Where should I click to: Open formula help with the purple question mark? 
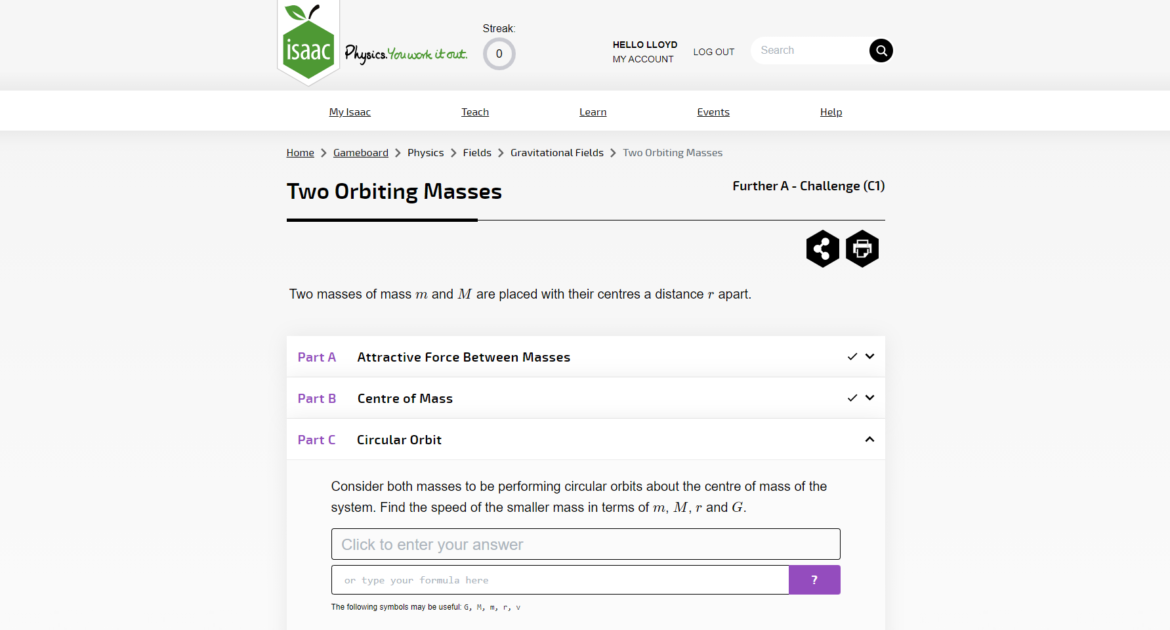coord(814,580)
